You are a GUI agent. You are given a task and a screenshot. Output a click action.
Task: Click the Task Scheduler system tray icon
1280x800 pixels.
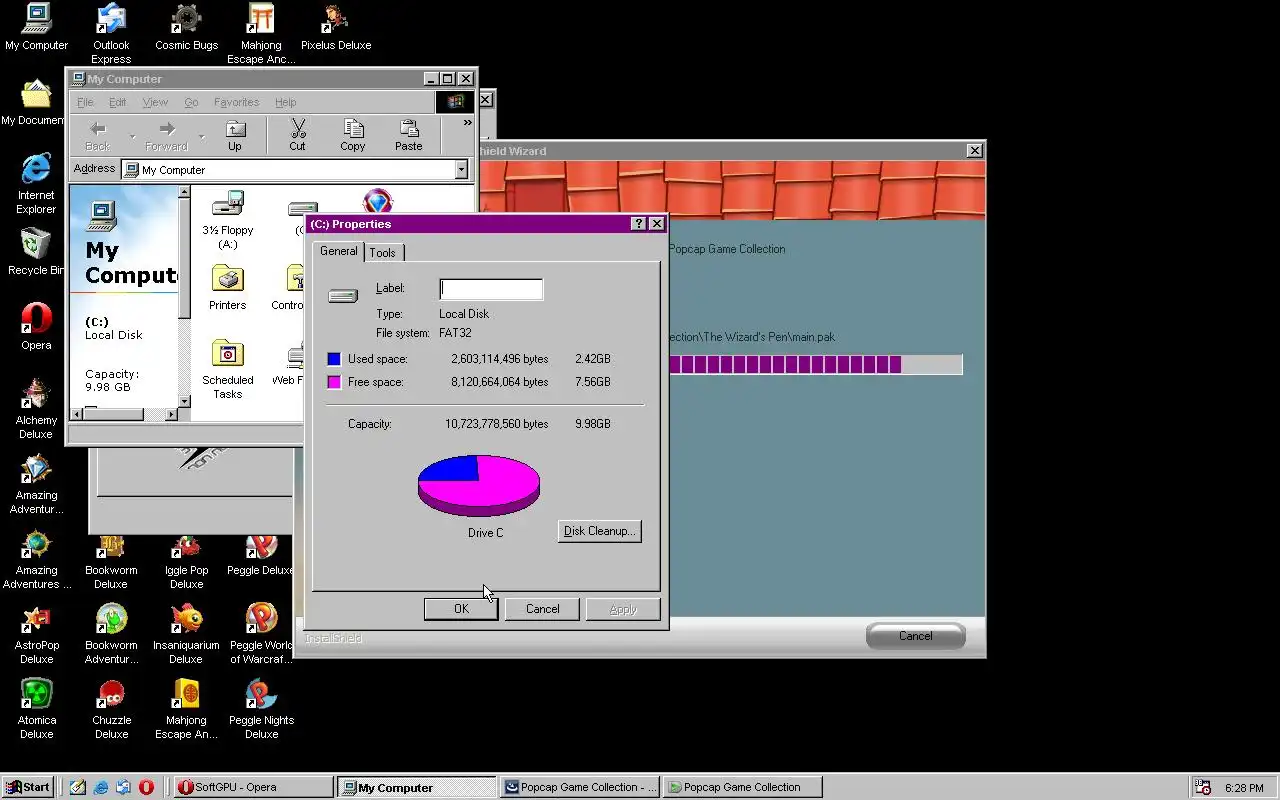tap(1203, 788)
